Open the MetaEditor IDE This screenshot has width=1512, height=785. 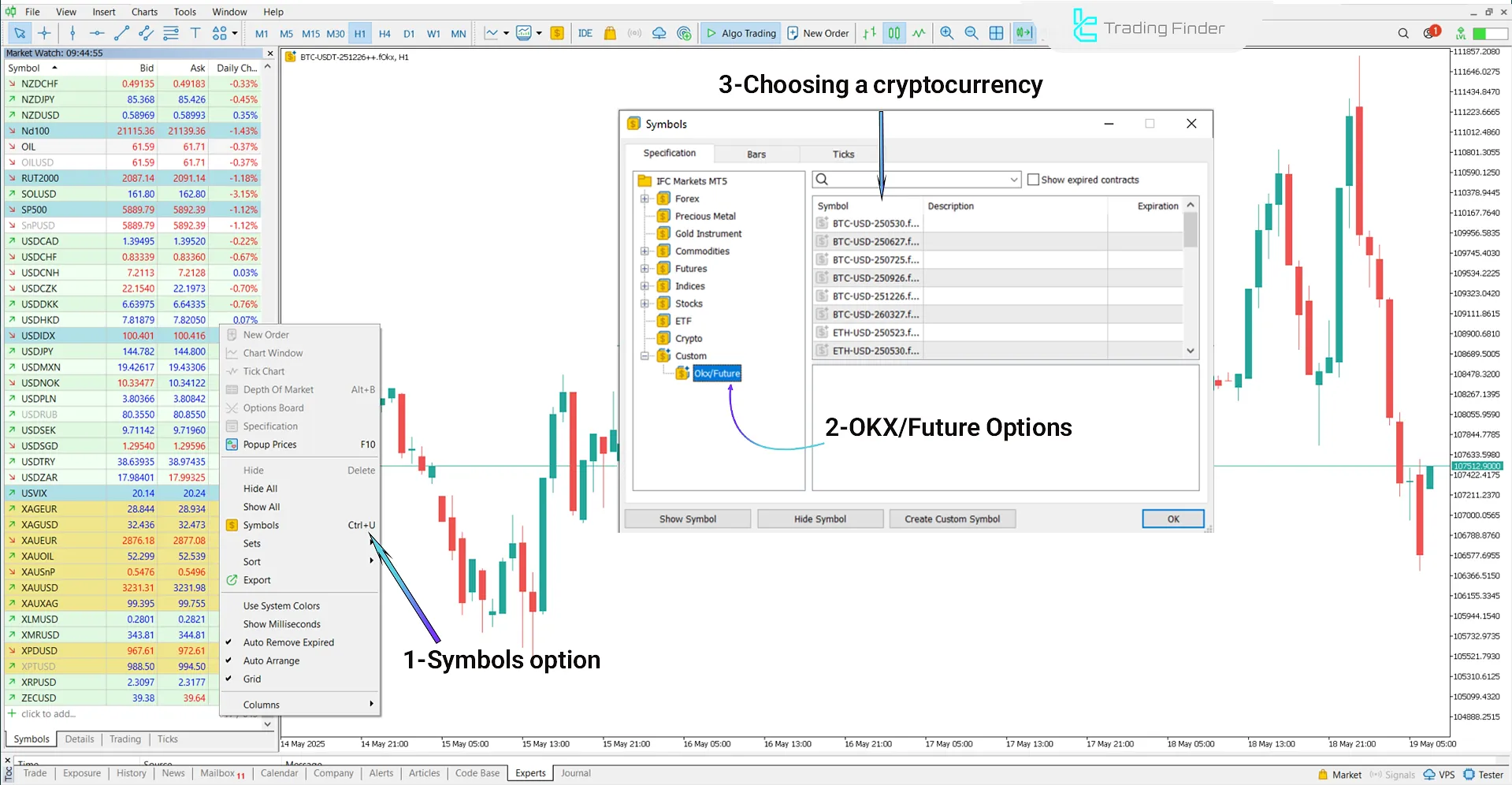(585, 33)
